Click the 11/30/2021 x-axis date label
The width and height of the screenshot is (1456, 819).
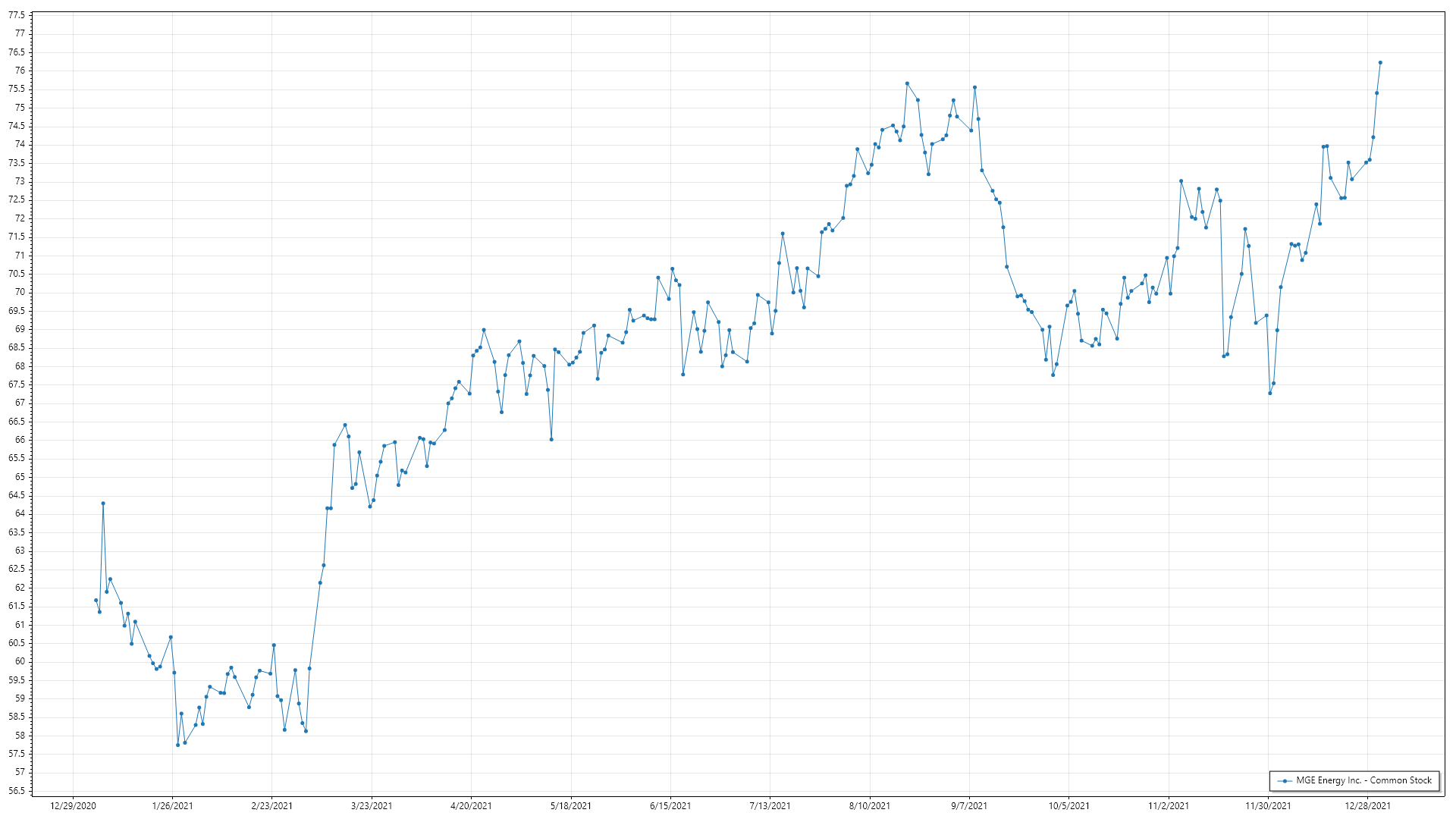pos(1268,806)
